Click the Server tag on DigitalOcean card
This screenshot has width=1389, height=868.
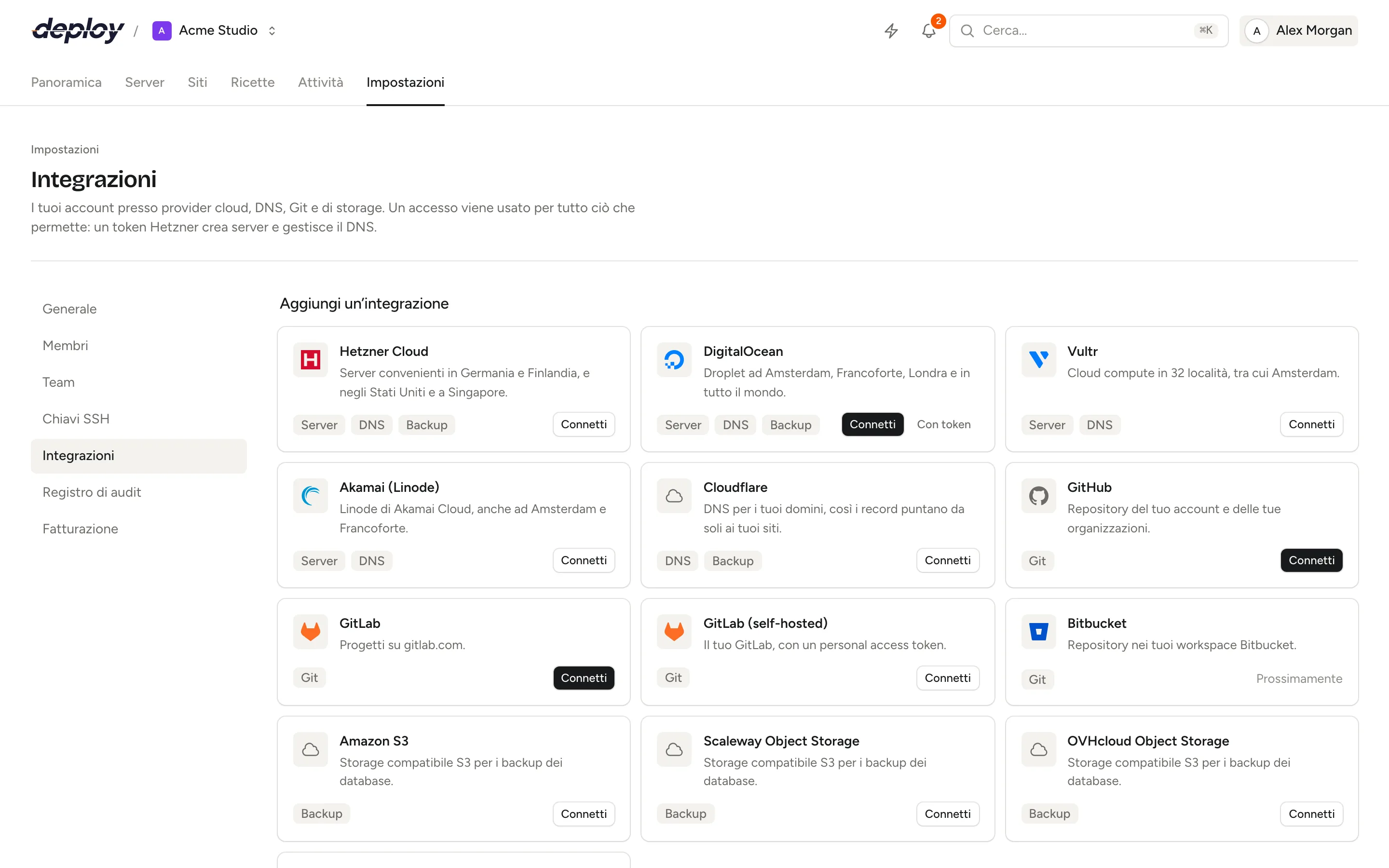tap(682, 425)
